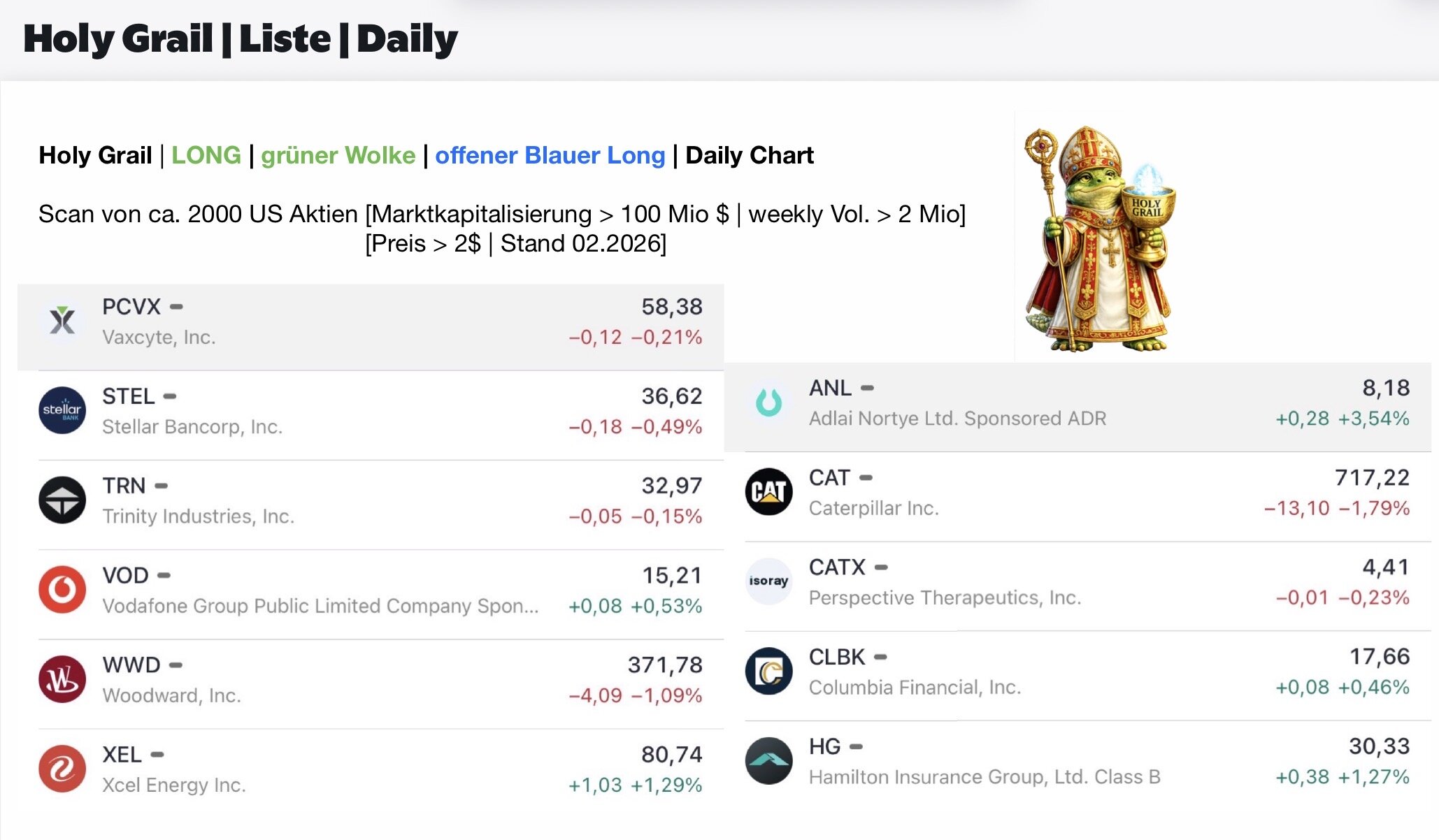Click the Xcel Energy logo icon
The height and width of the screenshot is (840, 1439).
[x=62, y=768]
